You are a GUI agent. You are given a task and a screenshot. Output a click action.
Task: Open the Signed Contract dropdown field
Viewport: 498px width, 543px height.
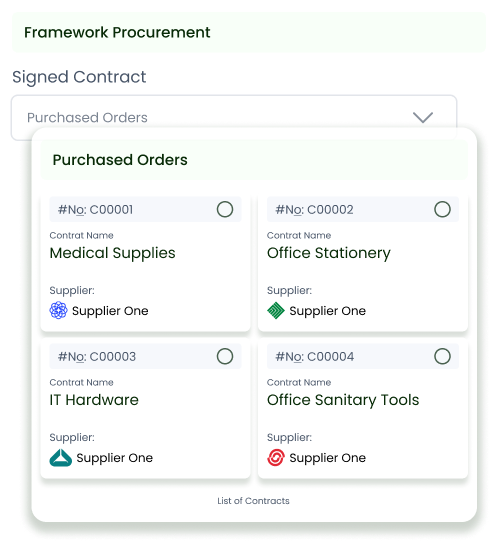pos(234,117)
